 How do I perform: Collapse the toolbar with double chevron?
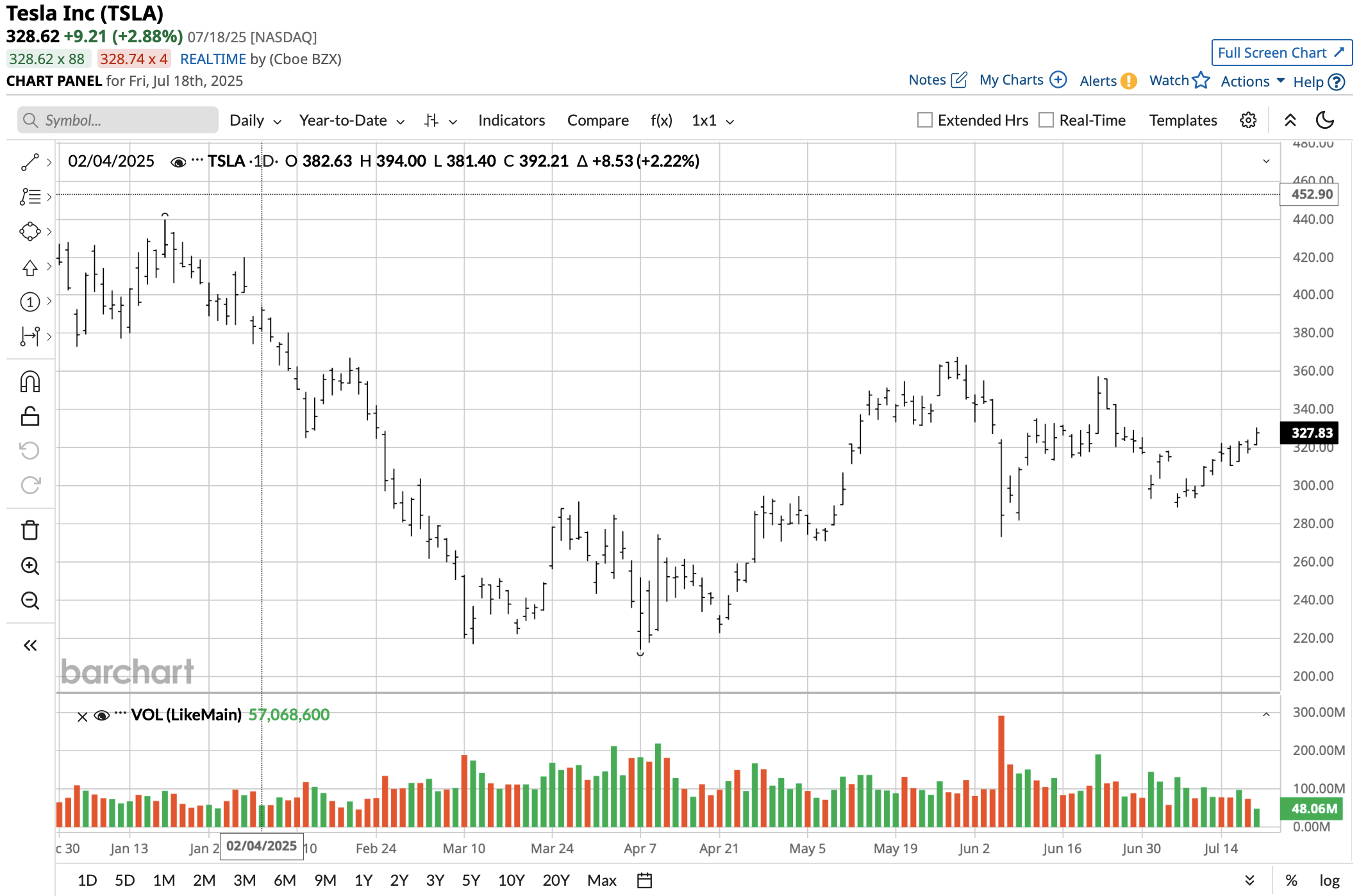tap(1290, 120)
